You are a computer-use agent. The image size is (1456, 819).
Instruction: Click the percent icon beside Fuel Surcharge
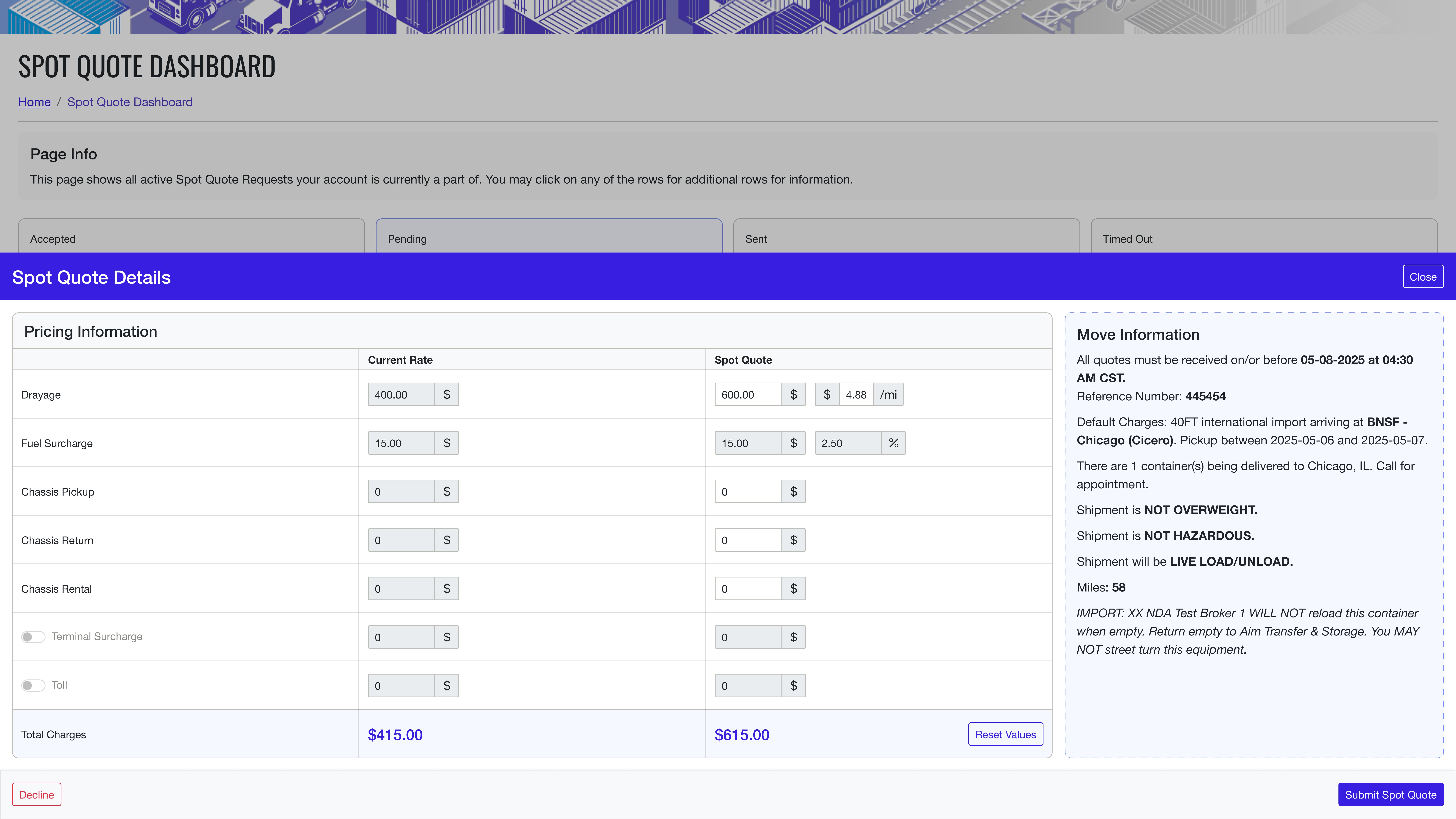893,443
